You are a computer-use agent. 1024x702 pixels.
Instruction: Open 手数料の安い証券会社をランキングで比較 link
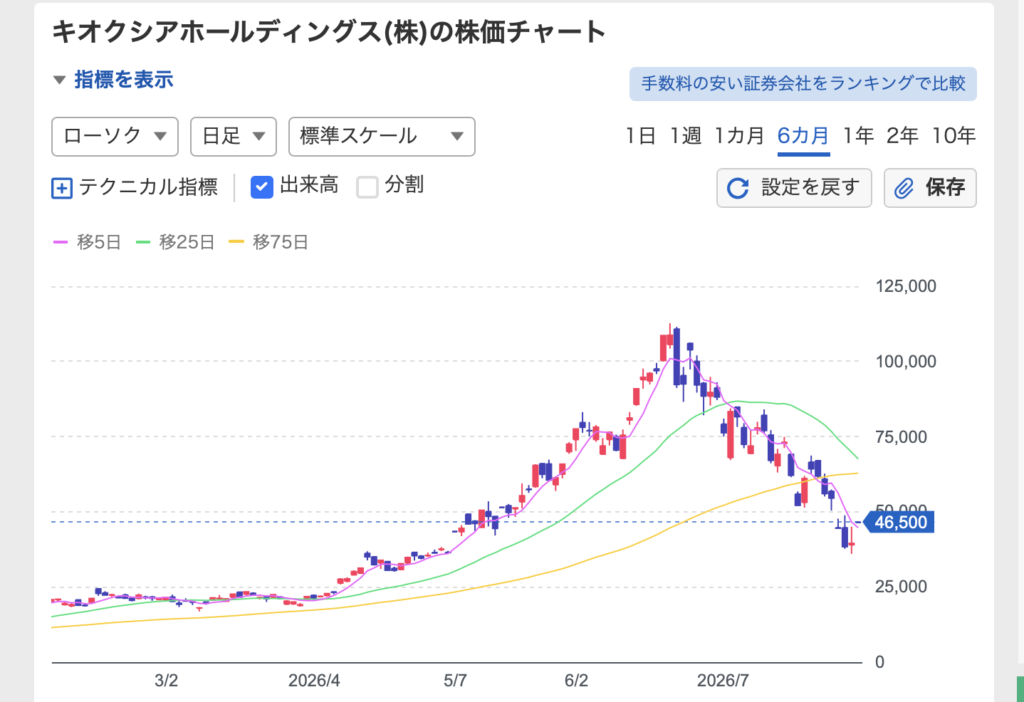(803, 84)
